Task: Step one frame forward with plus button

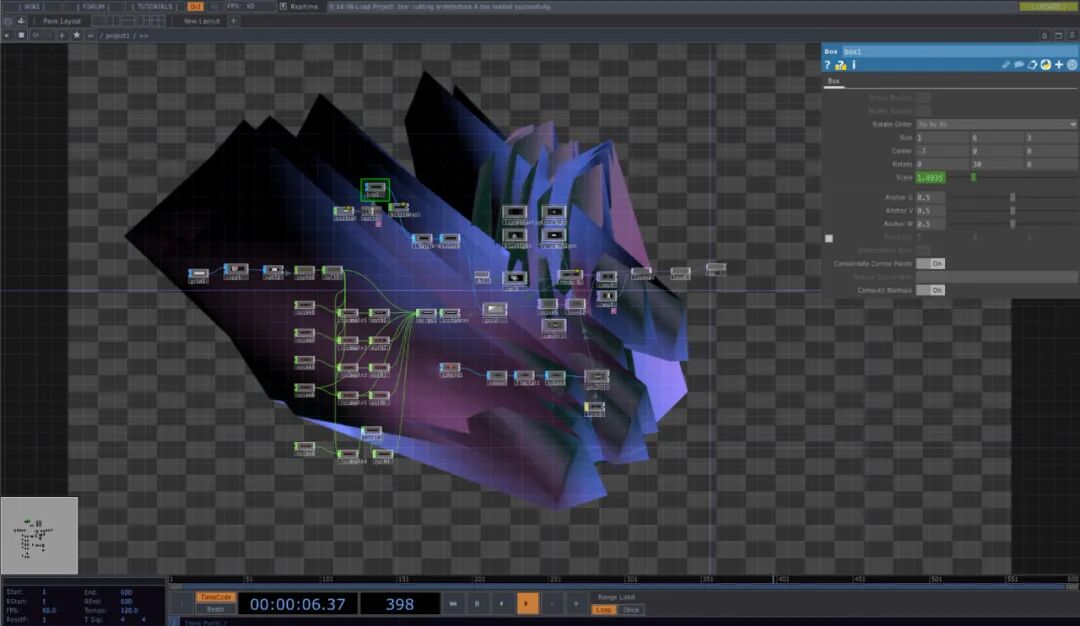Action: pyautogui.click(x=577, y=604)
